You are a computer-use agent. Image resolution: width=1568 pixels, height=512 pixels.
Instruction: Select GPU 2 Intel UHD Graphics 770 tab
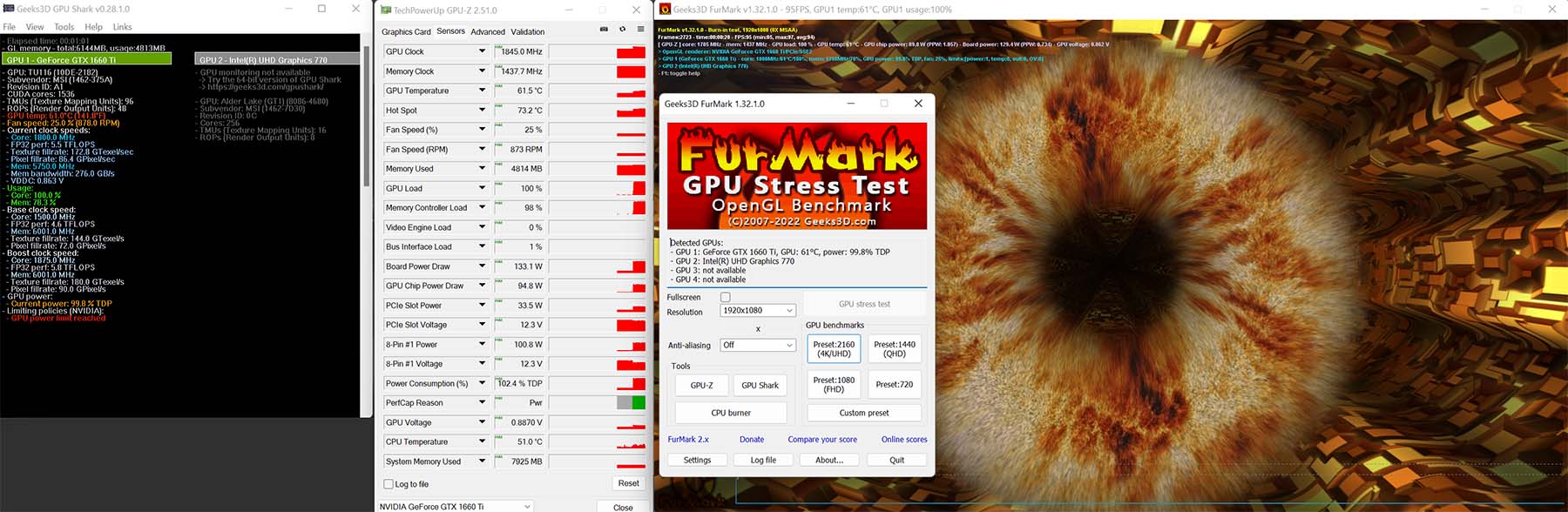[x=277, y=59]
